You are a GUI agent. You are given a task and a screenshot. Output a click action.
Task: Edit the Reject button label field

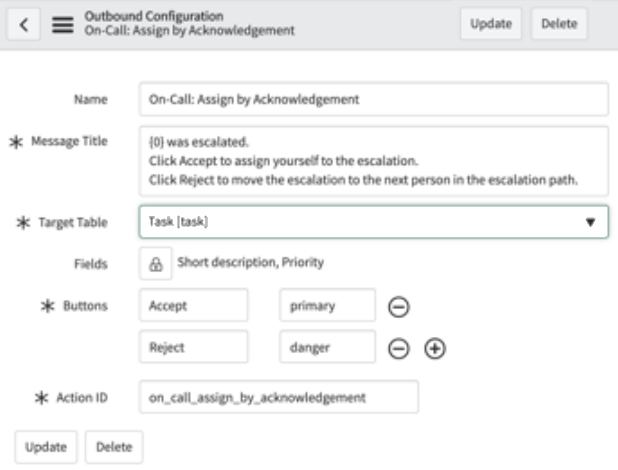pyautogui.click(x=193, y=347)
